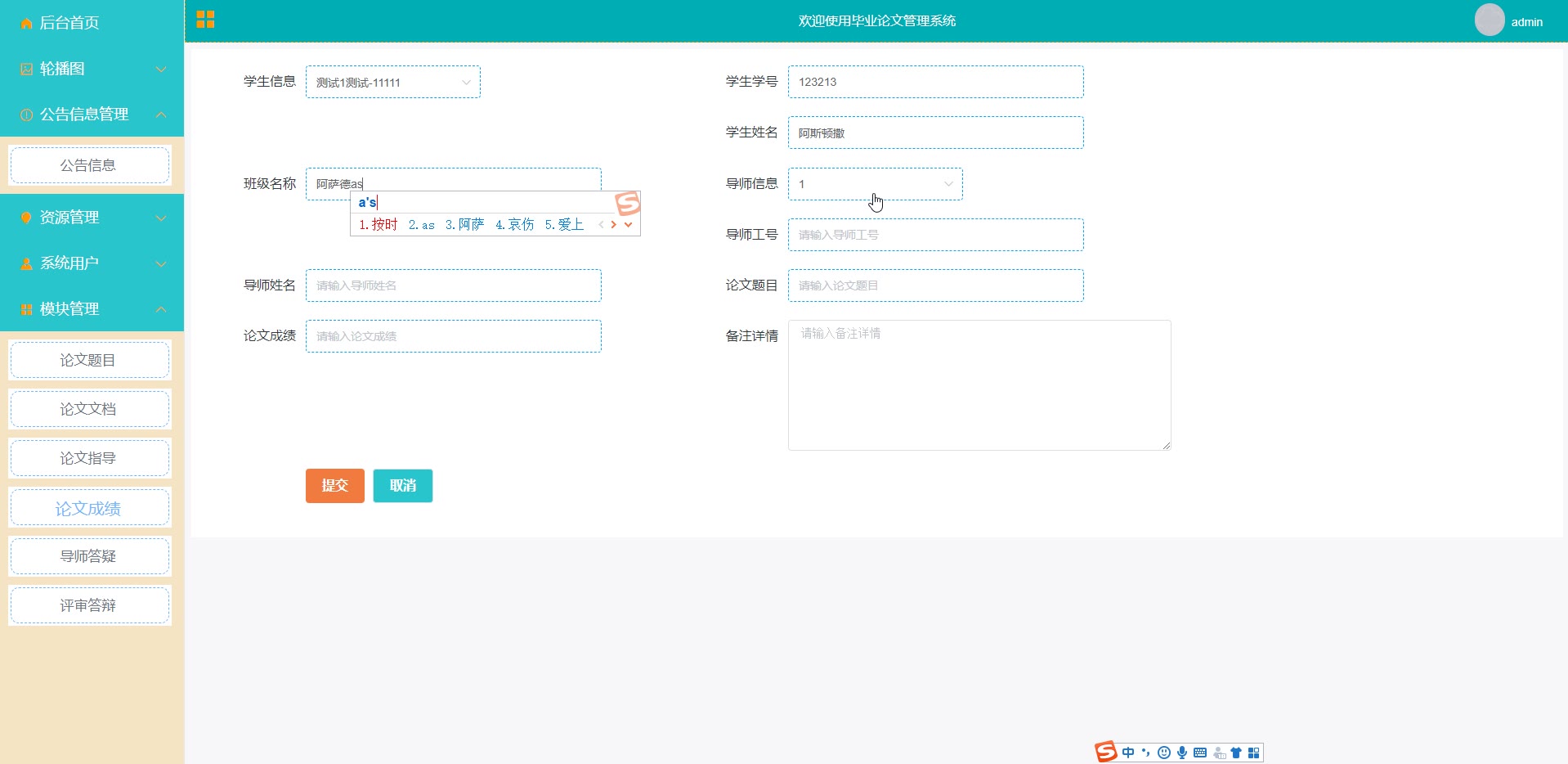
Task: Go to next candidate page arrow
Action: (x=614, y=224)
